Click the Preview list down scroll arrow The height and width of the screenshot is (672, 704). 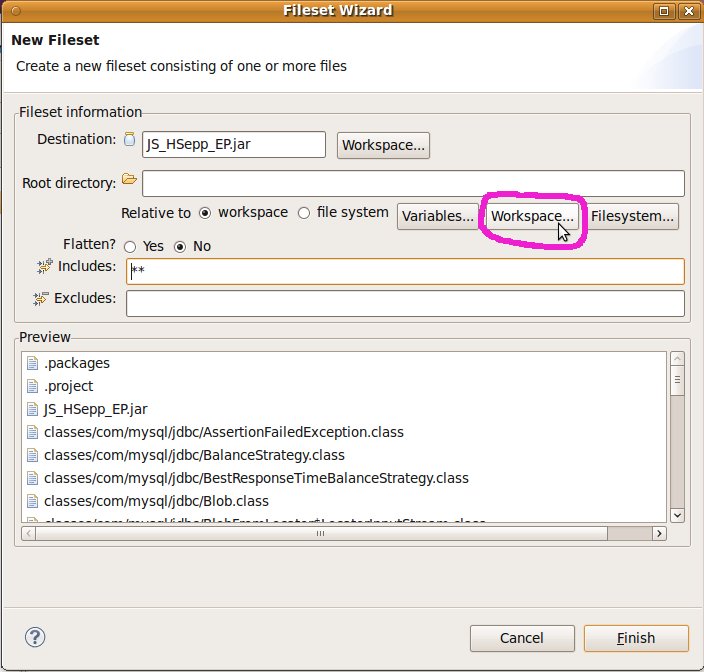[x=677, y=514]
